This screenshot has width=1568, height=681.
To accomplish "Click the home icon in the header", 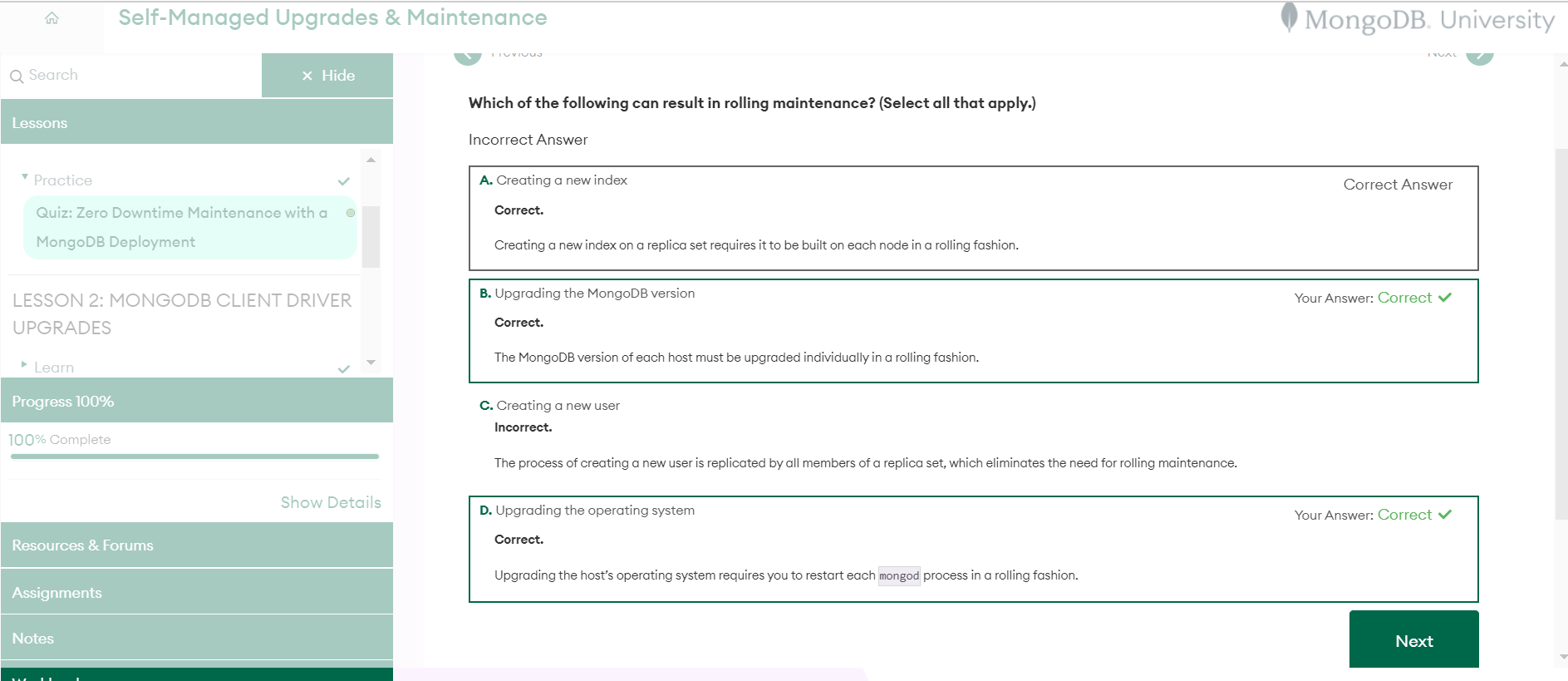I will coord(52,18).
